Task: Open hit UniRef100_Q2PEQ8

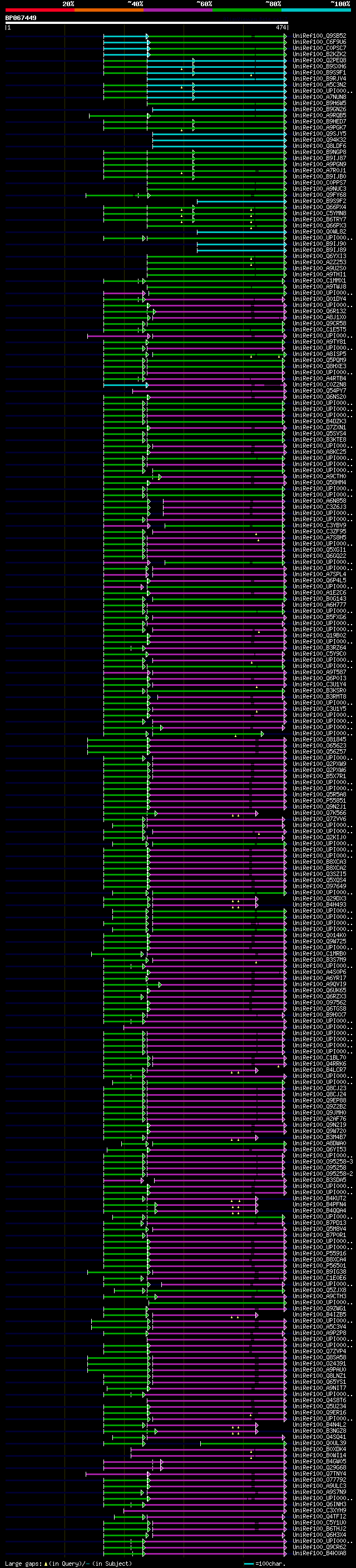Action: [319, 60]
